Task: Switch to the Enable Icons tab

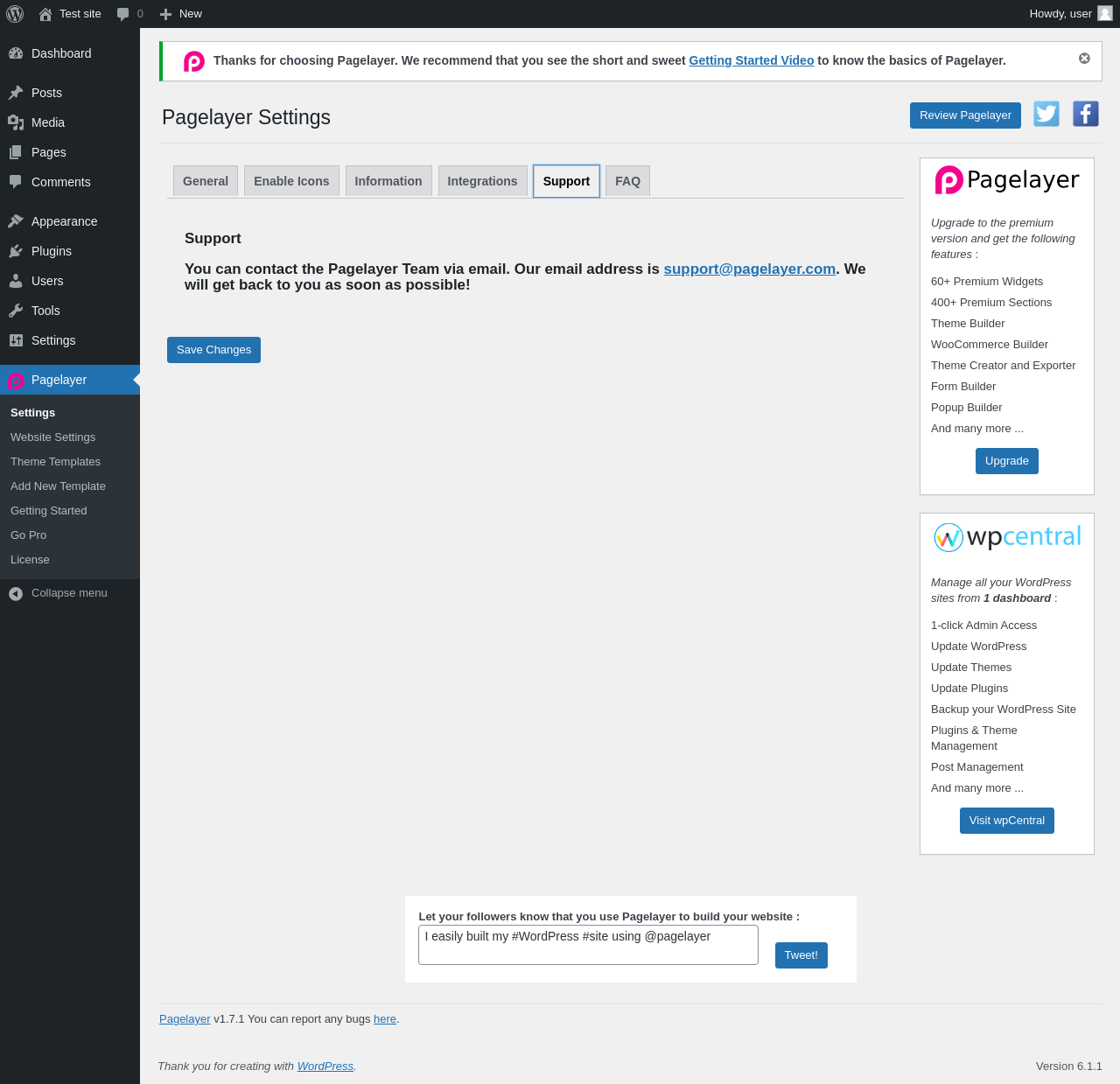Action: coord(291,181)
